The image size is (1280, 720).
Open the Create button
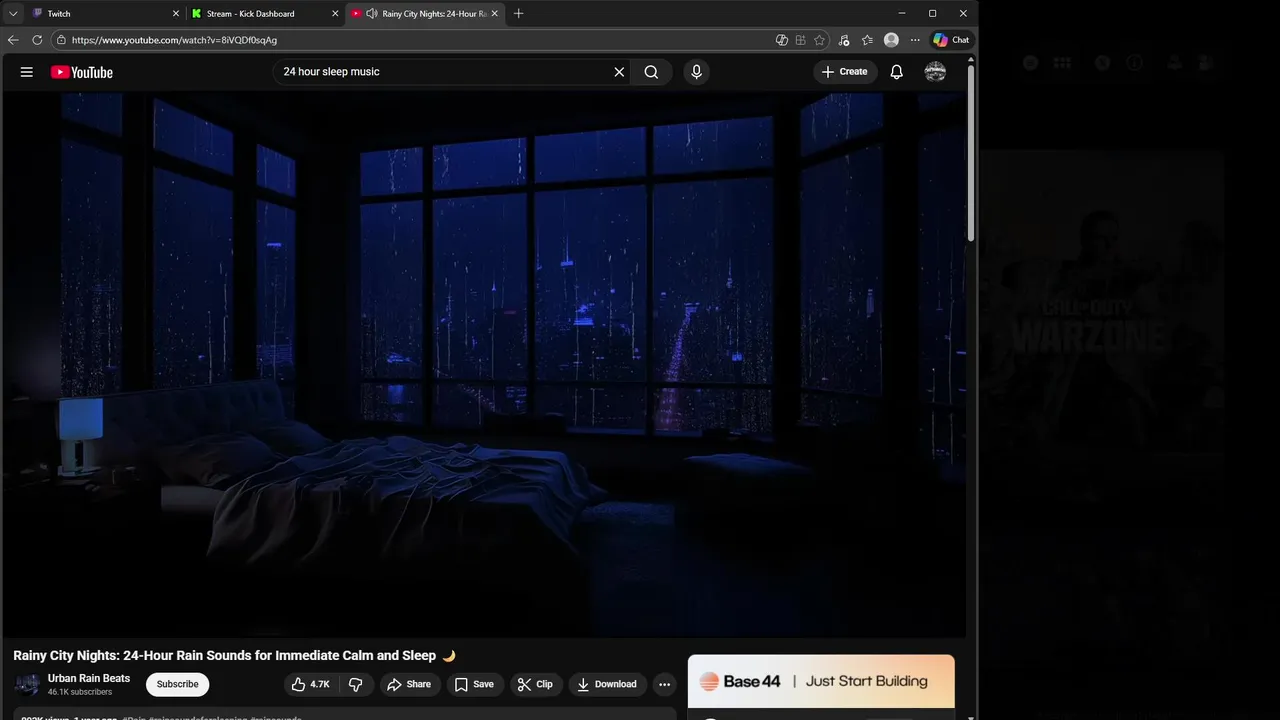tap(845, 72)
